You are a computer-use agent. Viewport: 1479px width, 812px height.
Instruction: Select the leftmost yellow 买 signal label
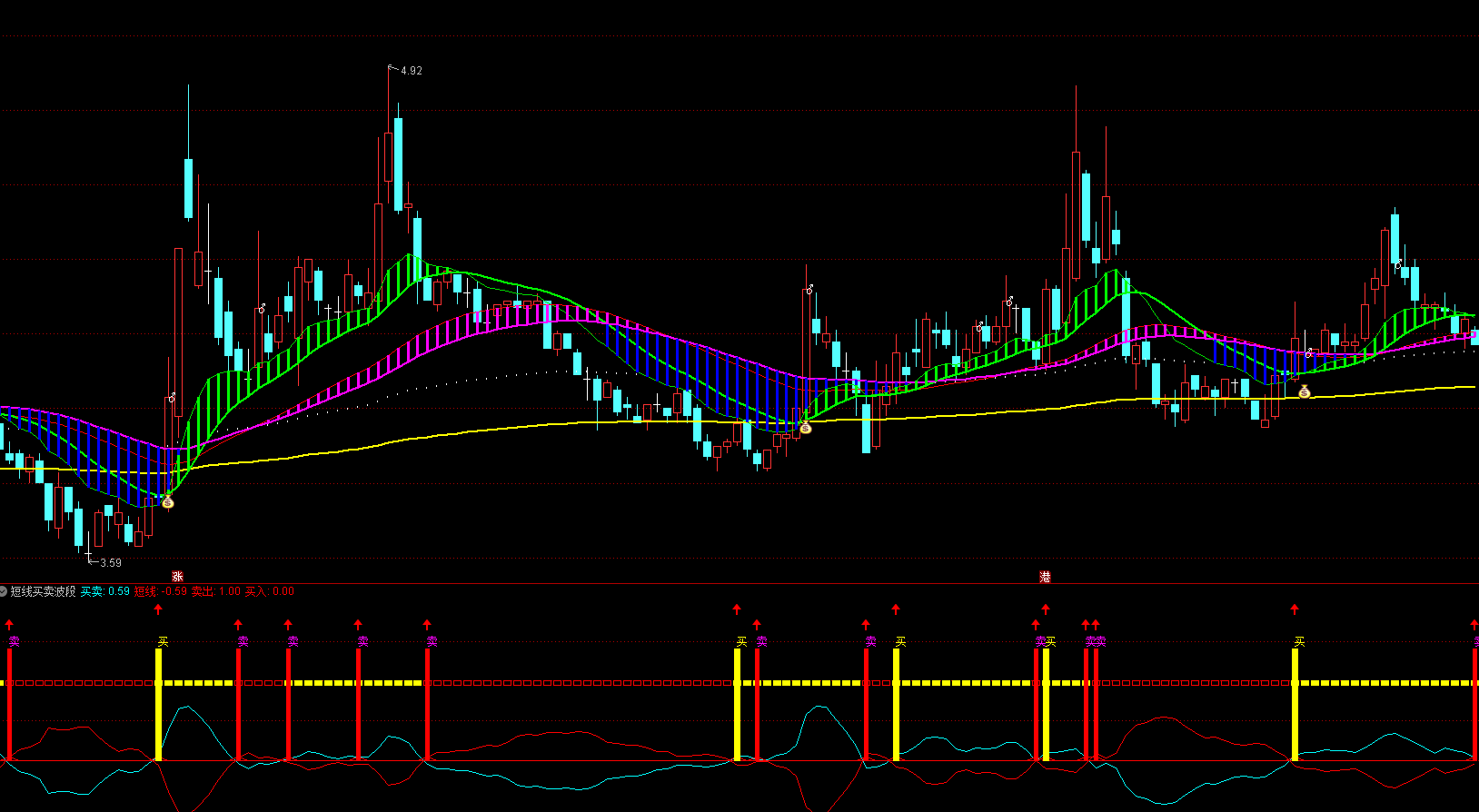pyautogui.click(x=163, y=641)
